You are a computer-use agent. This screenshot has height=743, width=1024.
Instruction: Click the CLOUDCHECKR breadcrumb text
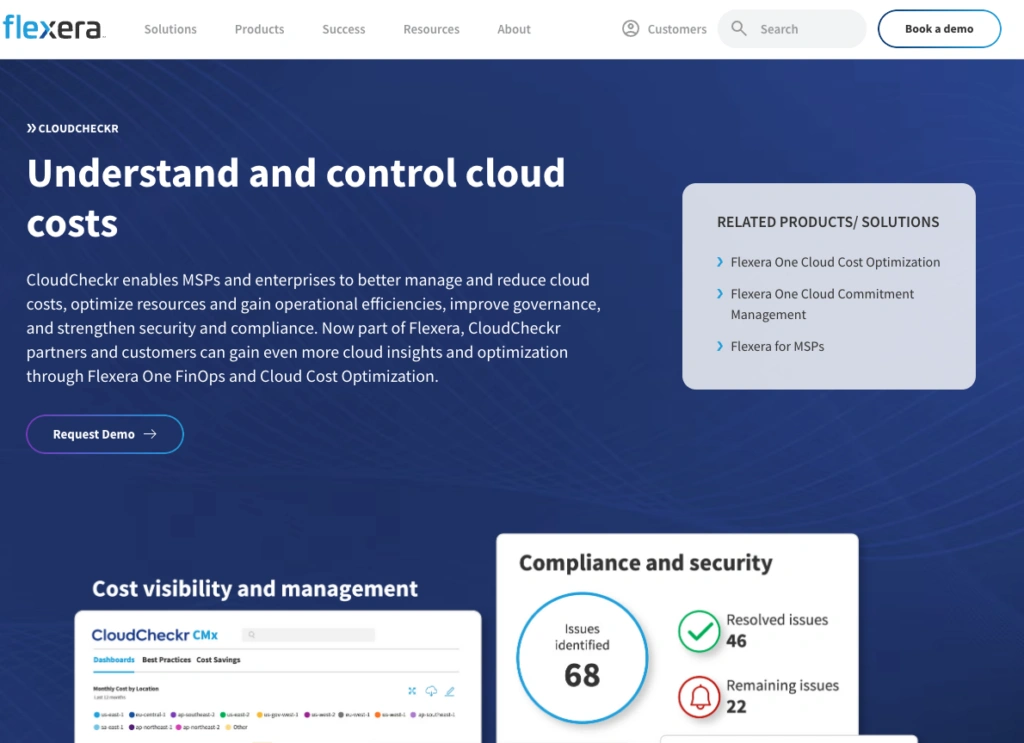(x=78, y=129)
